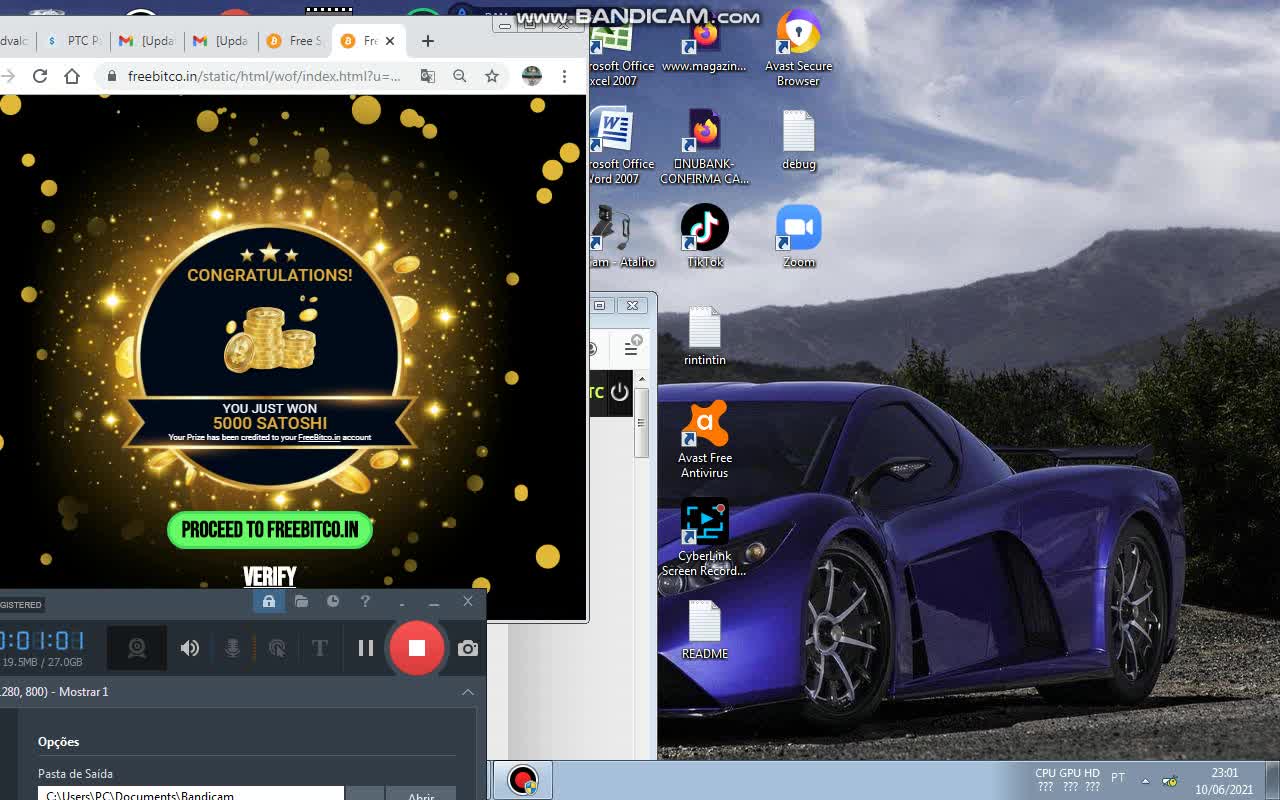
Task: Toggle Bandicam webcam overlay icon
Action: pyautogui.click(x=137, y=648)
